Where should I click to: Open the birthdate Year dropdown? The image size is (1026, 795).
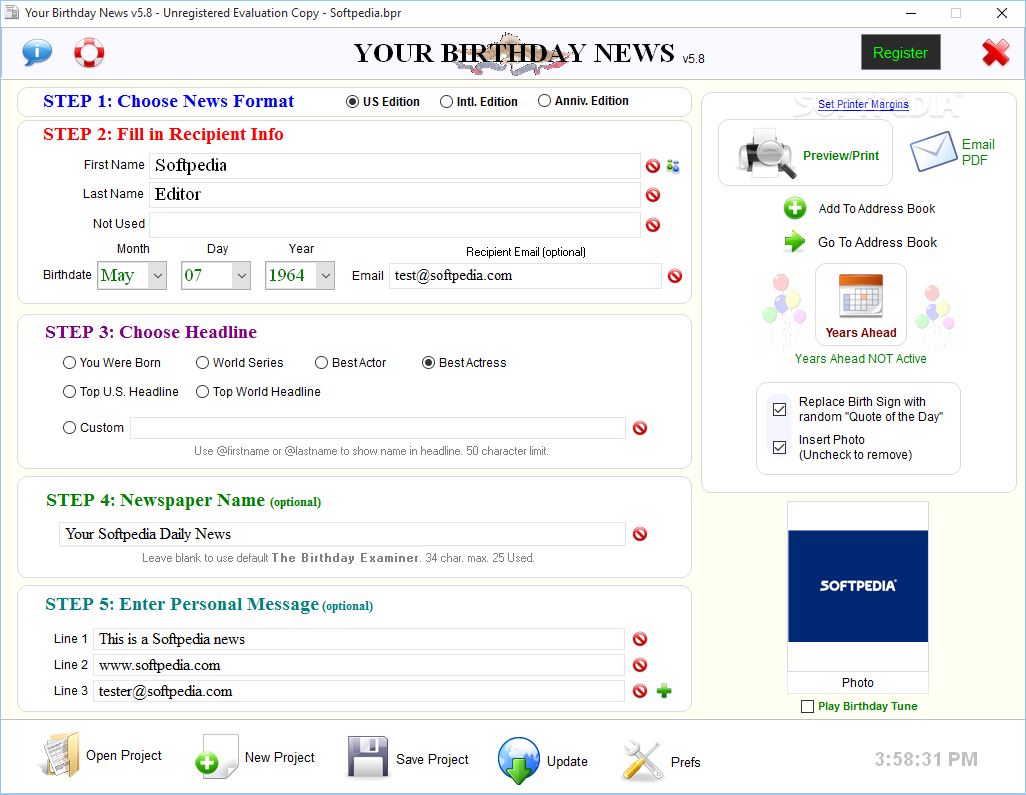[325, 275]
